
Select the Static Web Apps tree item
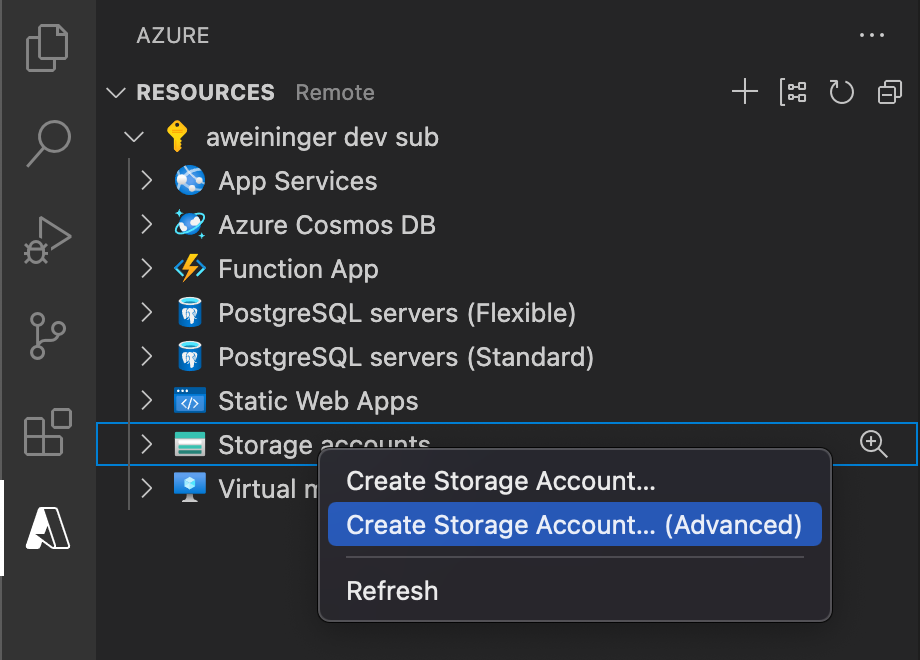click(318, 401)
